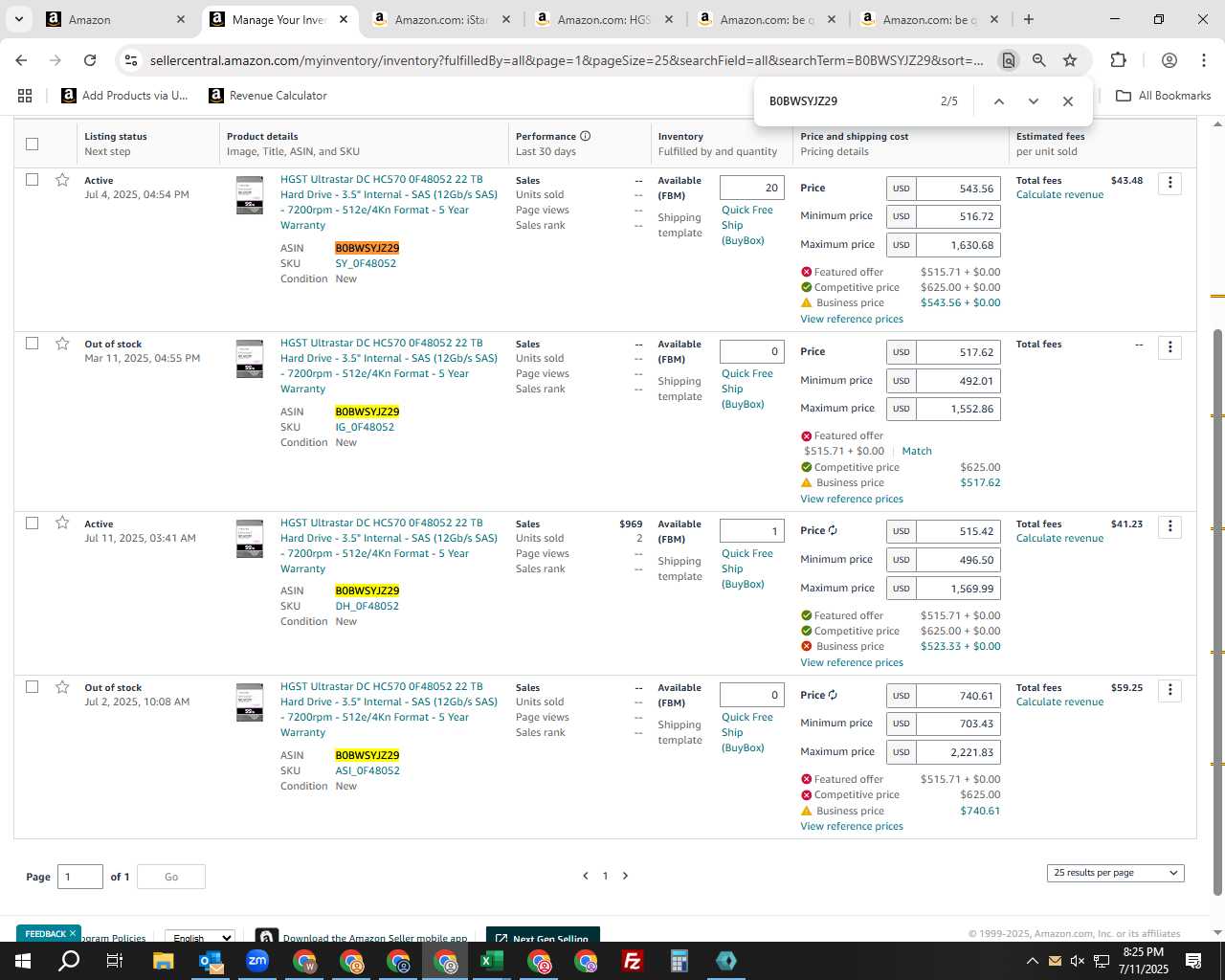The width and height of the screenshot is (1225, 980).
Task: Click the Performance info icon
Action: pyautogui.click(x=585, y=136)
